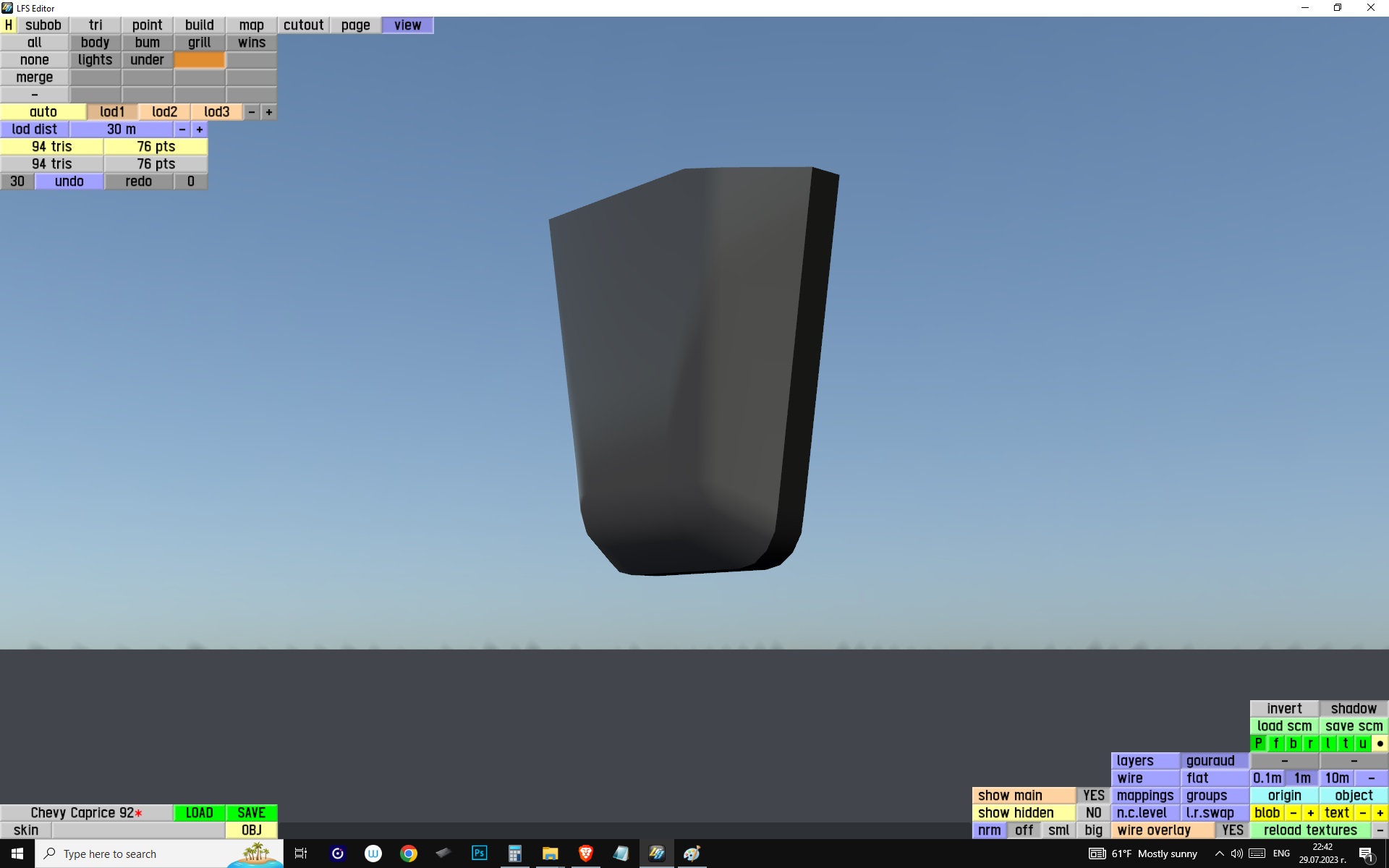Toggle show main YES value
This screenshot has width=1389, height=868.
click(1093, 796)
